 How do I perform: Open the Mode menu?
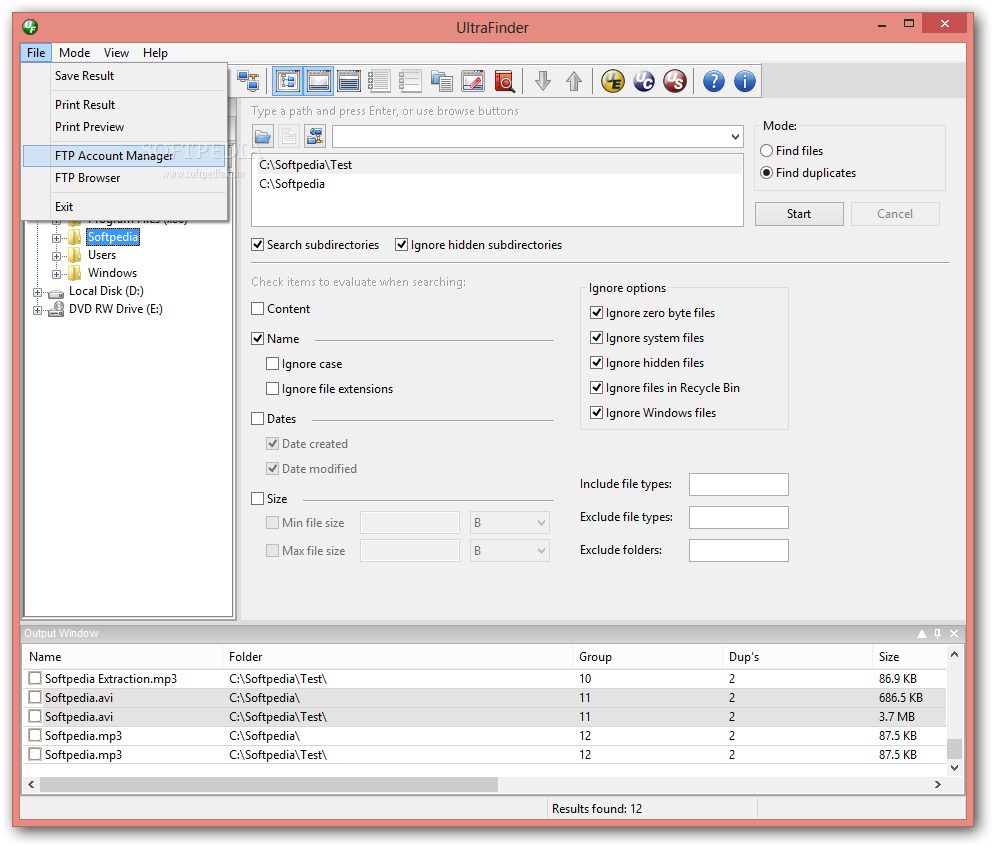tap(74, 53)
